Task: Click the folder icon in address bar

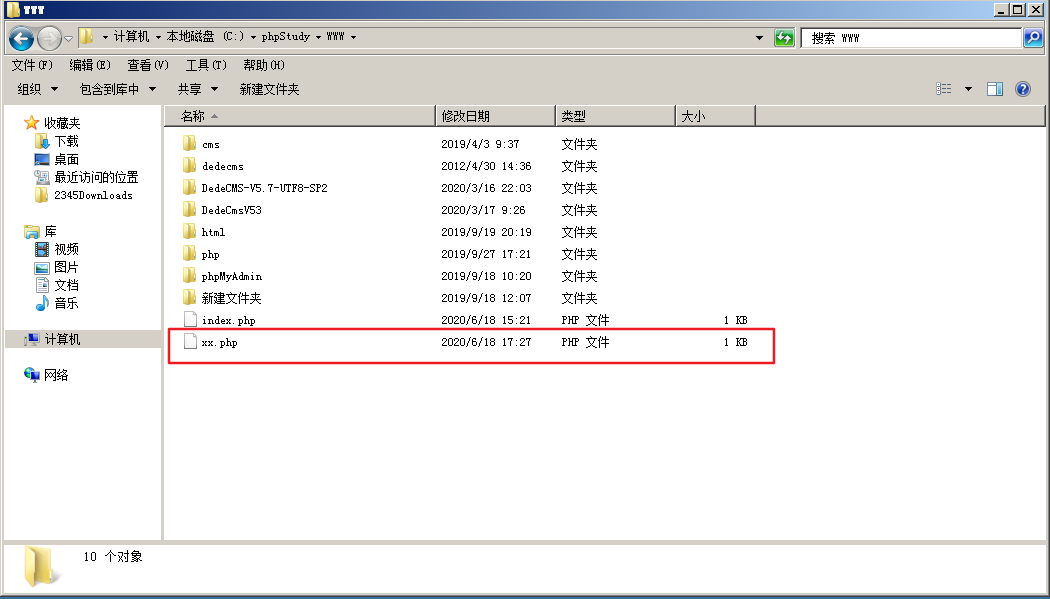Action: tap(86, 36)
